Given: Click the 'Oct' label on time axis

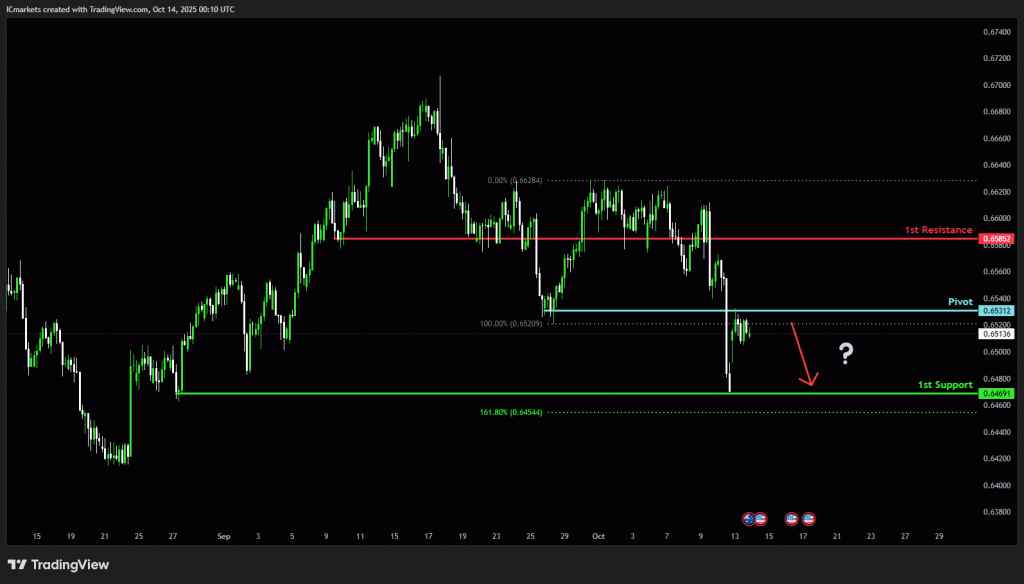Looking at the screenshot, I should click(598, 536).
